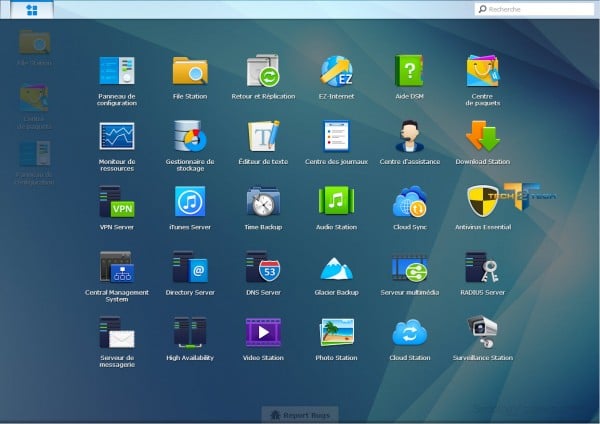Viewport: 600px width, 424px height.
Task: Open Antivirus Essential
Action: (483, 202)
